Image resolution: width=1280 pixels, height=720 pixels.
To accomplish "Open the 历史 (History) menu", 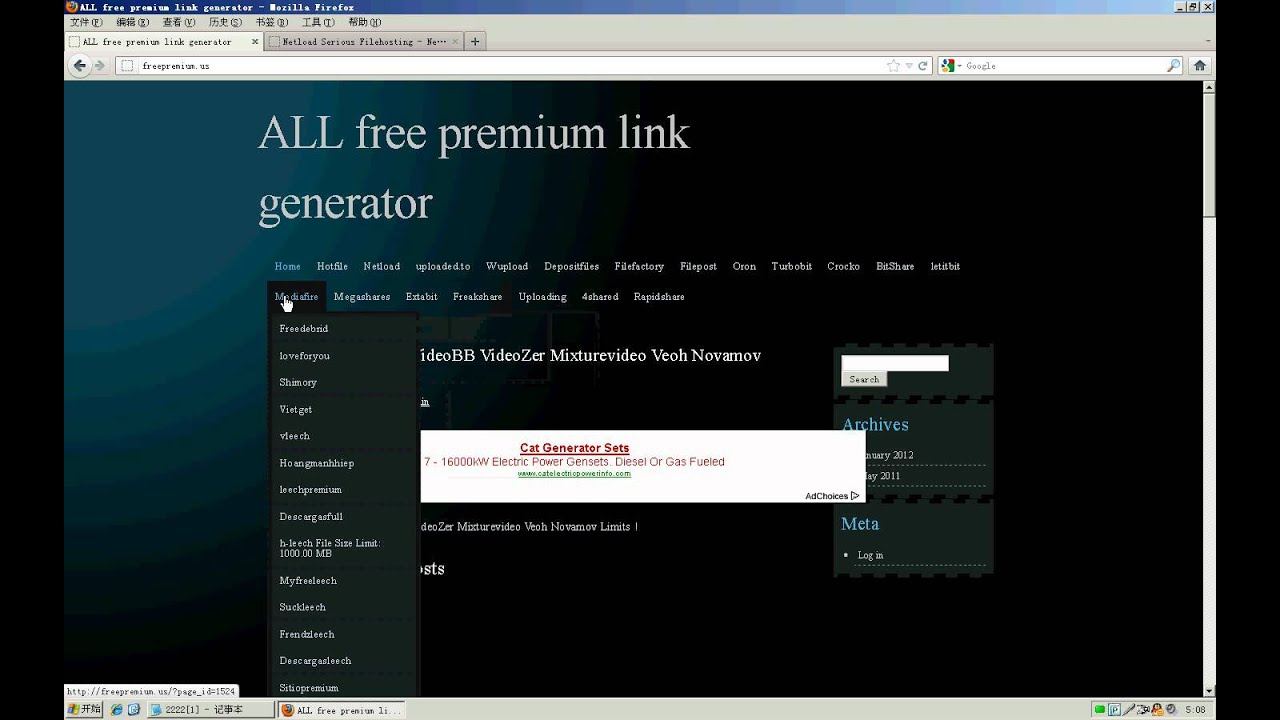I will pyautogui.click(x=225, y=22).
